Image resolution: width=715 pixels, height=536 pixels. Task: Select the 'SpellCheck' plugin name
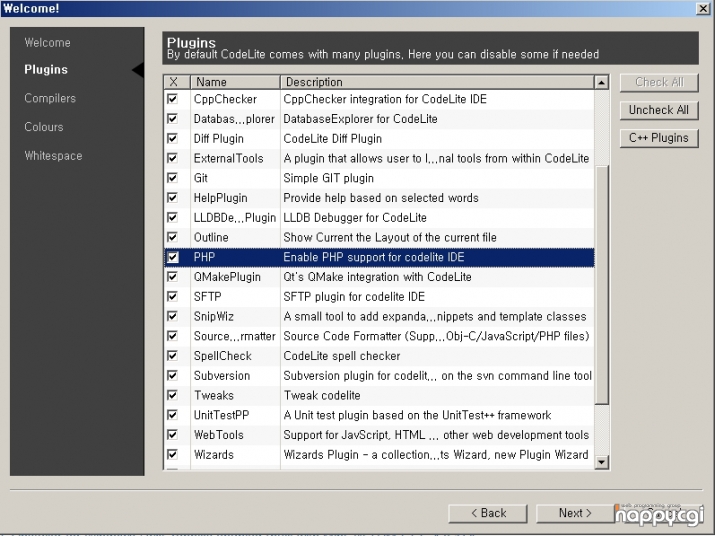coord(223,356)
